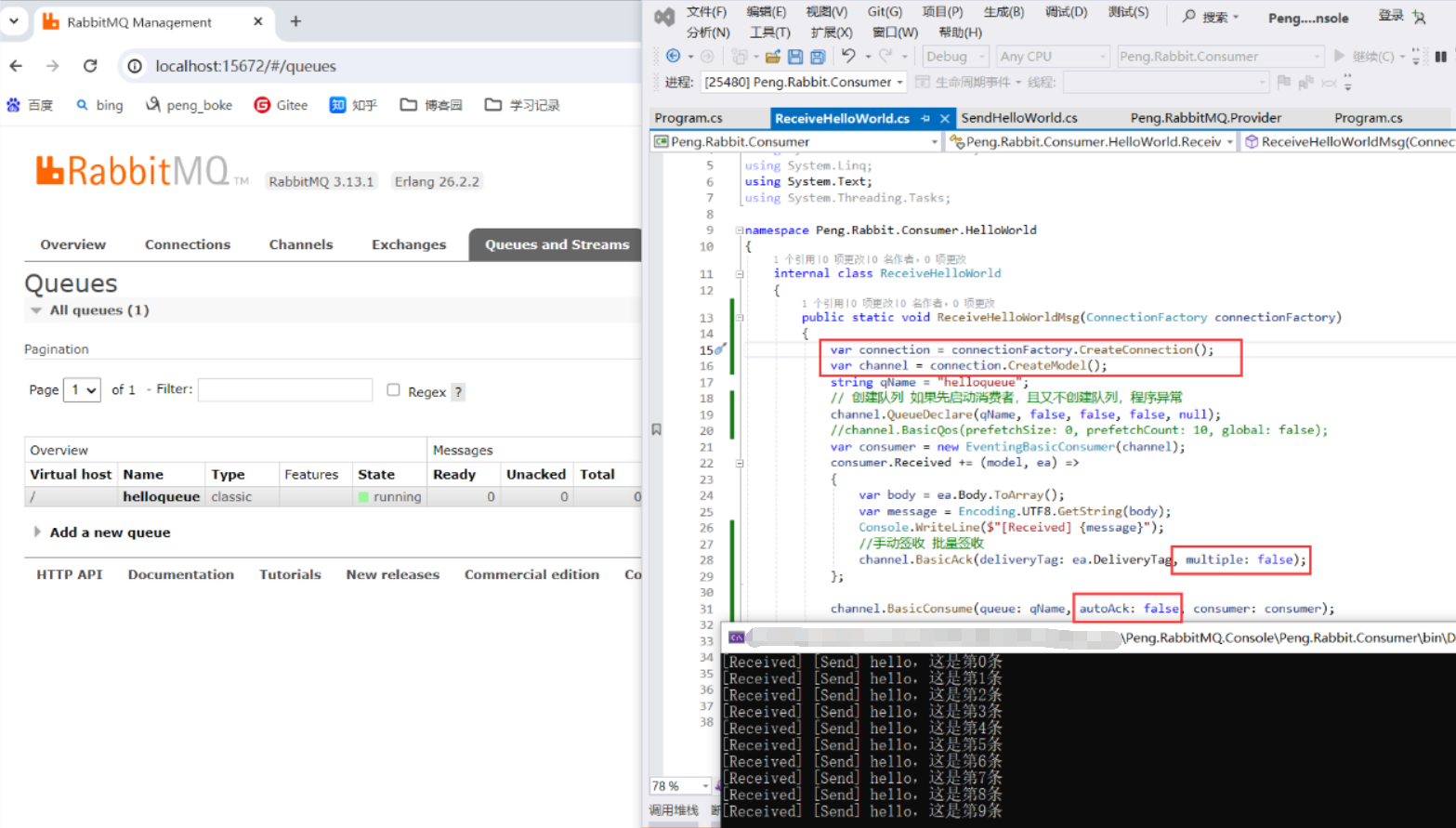Image resolution: width=1456 pixels, height=828 pixels.
Task: Click the save all icon
Action: [x=818, y=57]
